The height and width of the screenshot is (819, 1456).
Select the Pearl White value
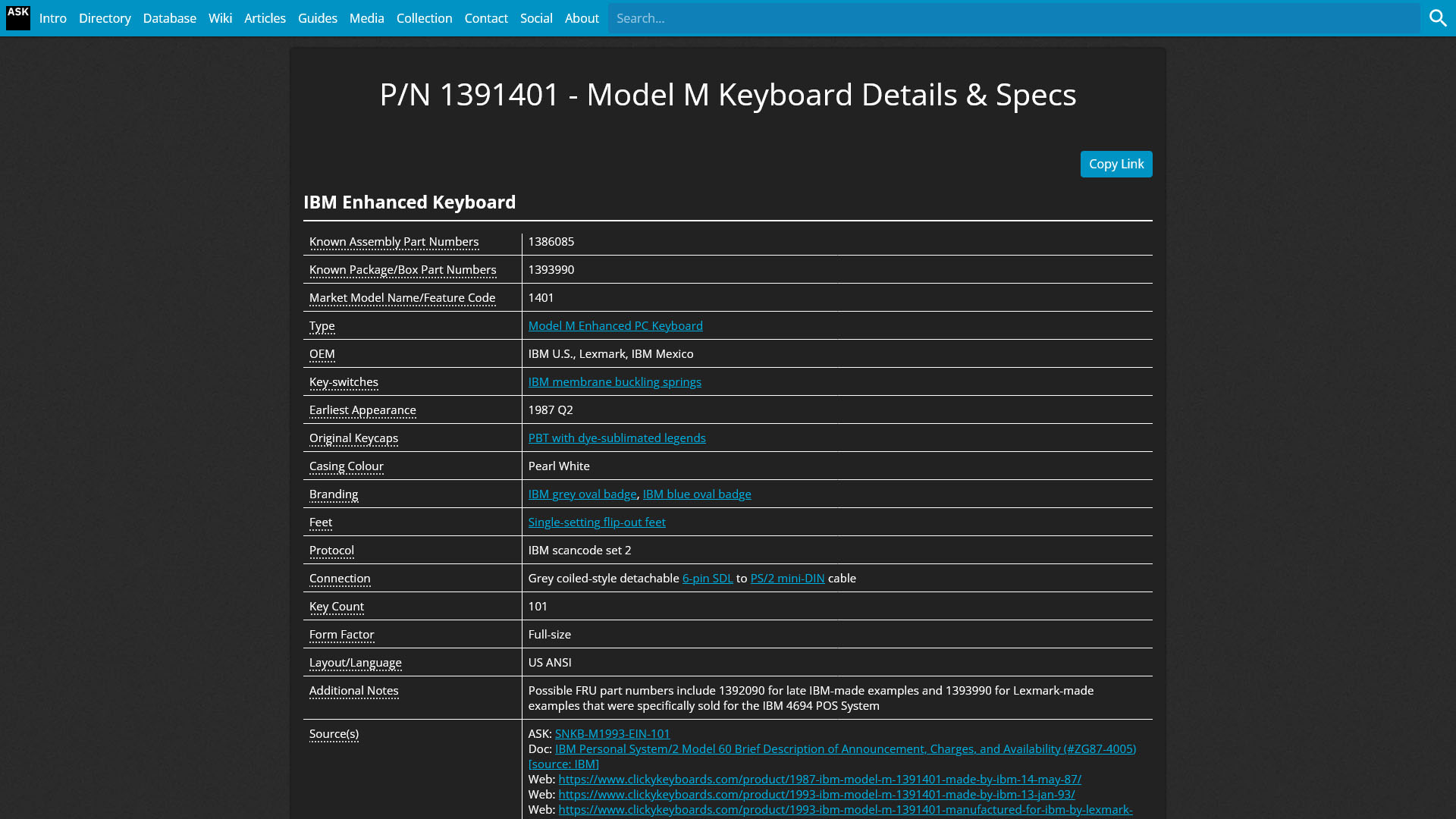pos(559,466)
